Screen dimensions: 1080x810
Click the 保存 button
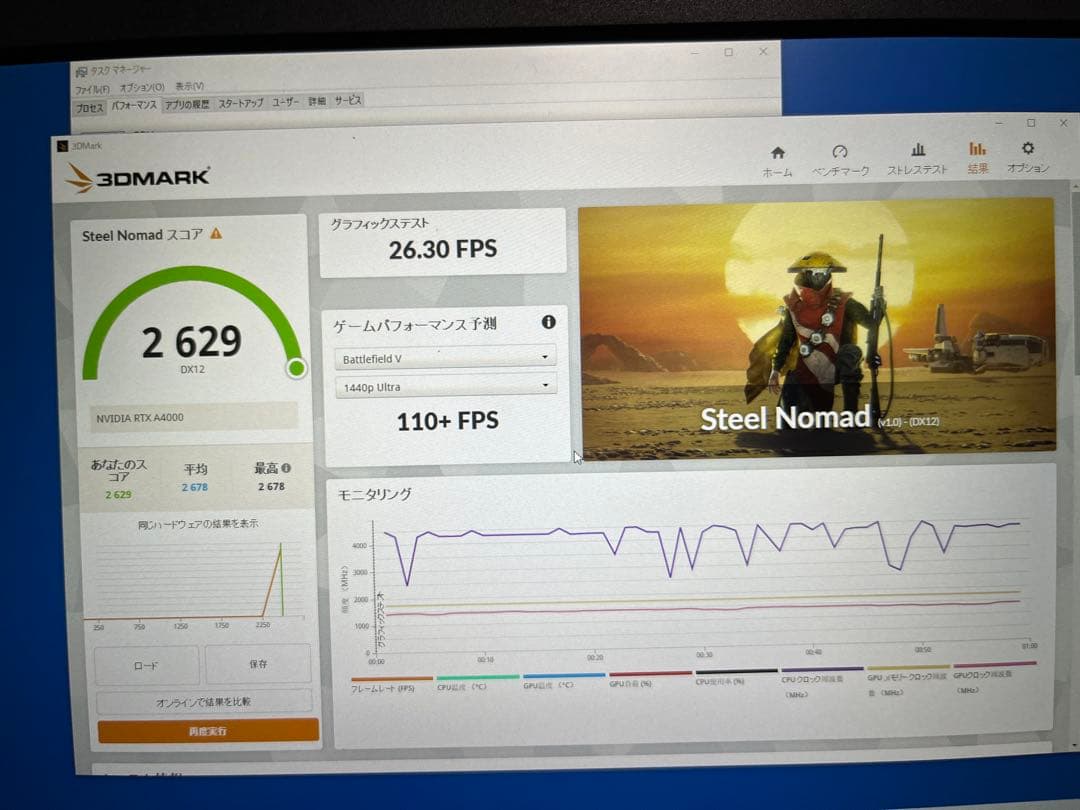click(258, 664)
